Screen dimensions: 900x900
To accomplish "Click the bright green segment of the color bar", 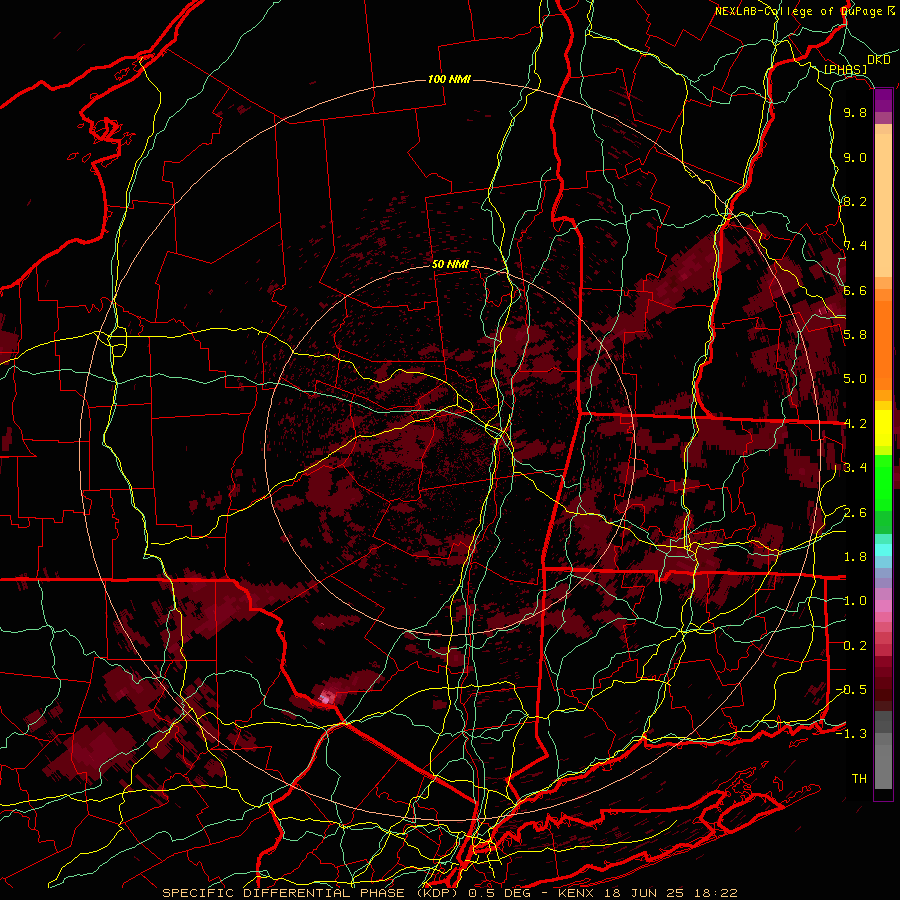I will (x=883, y=483).
